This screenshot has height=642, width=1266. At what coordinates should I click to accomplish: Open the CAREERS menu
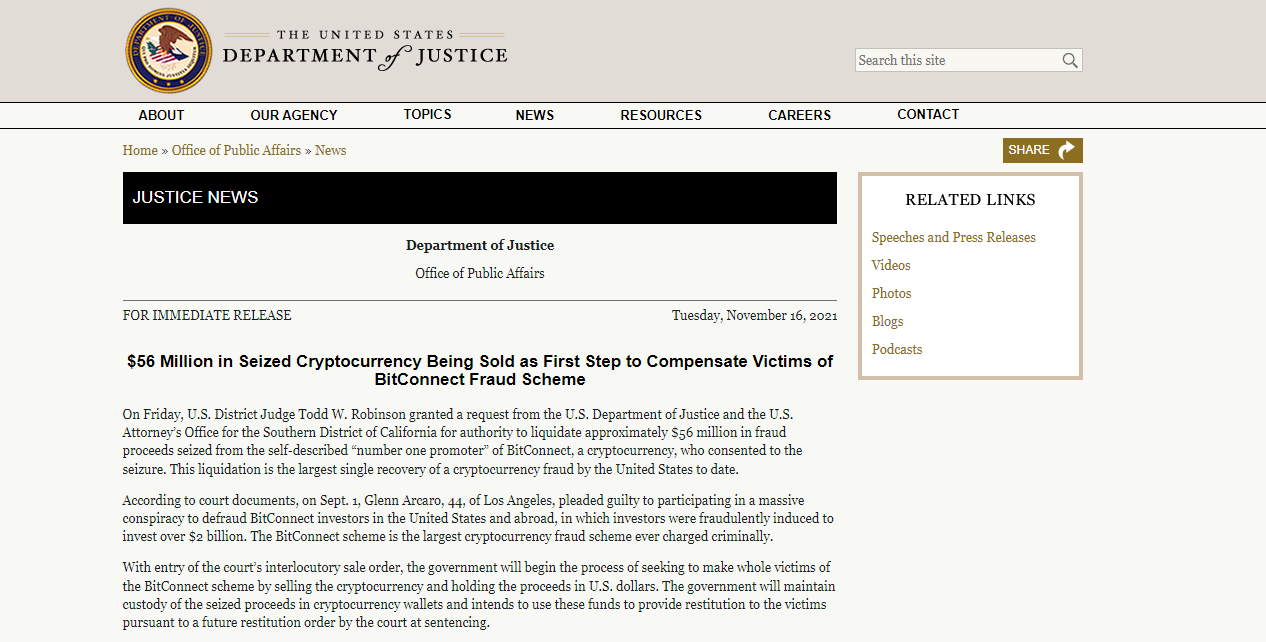(800, 115)
